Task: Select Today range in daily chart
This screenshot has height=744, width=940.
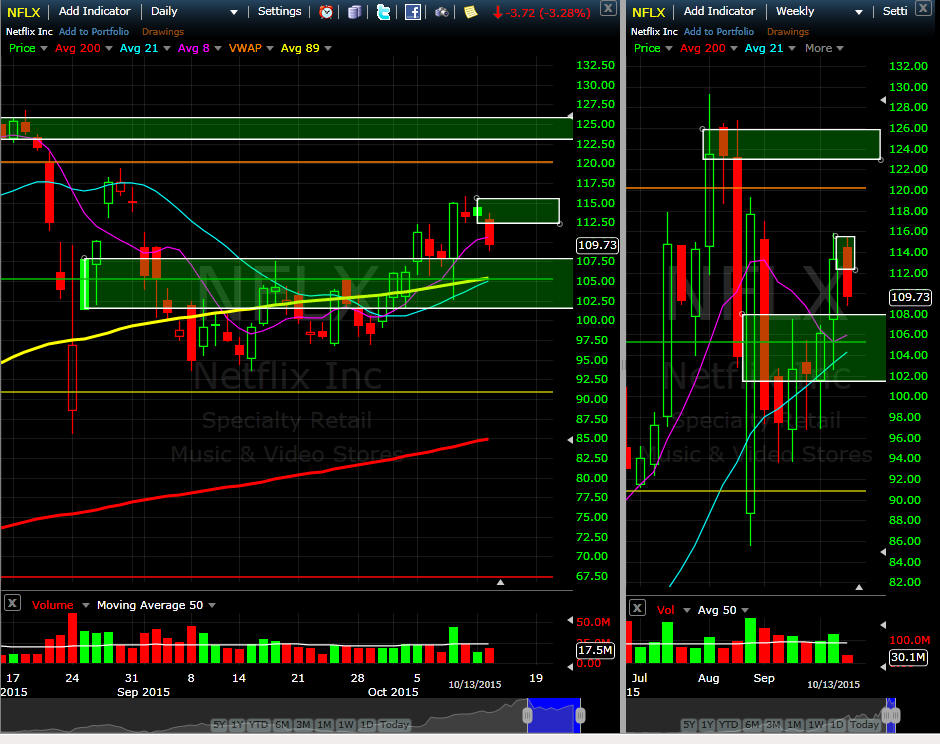Action: [394, 725]
